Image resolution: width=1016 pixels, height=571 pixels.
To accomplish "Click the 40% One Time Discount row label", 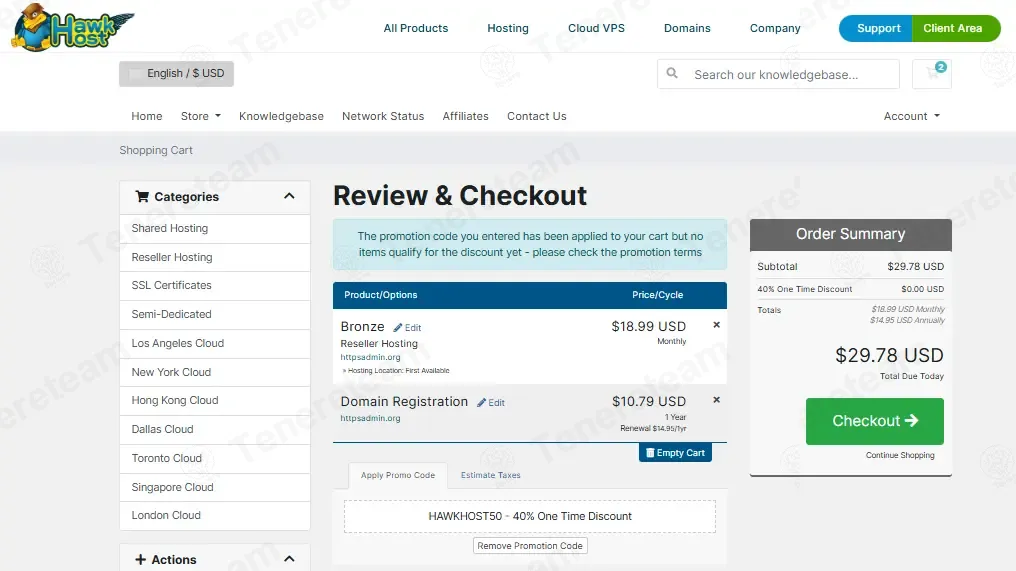I will coord(805,289).
